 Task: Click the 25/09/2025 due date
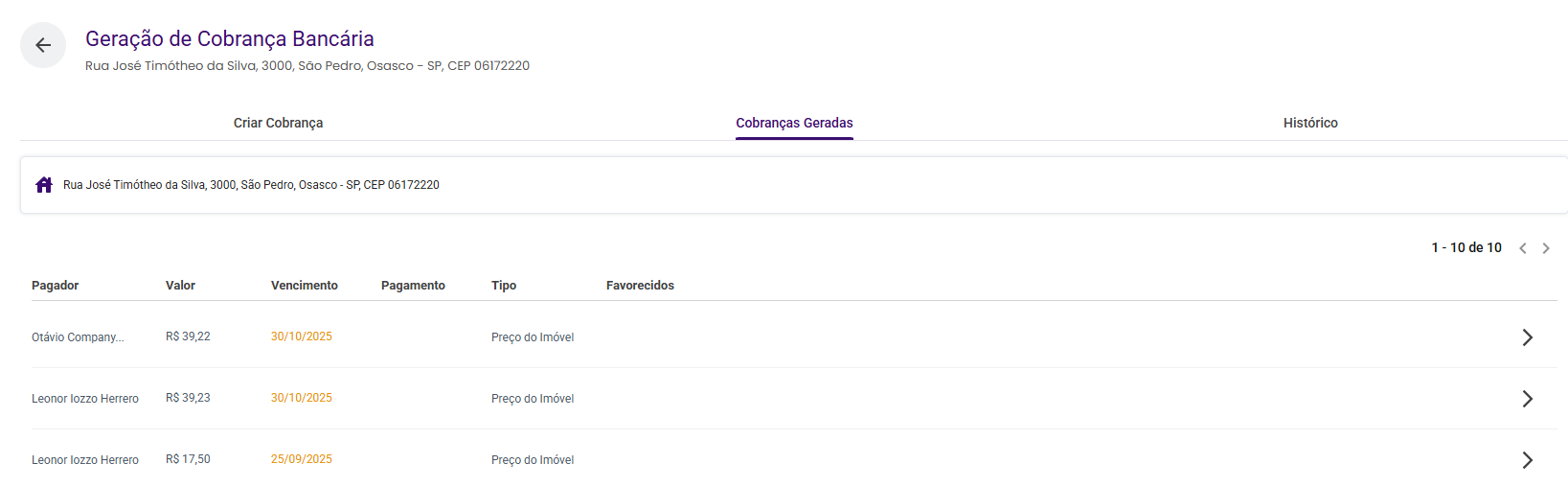(302, 459)
